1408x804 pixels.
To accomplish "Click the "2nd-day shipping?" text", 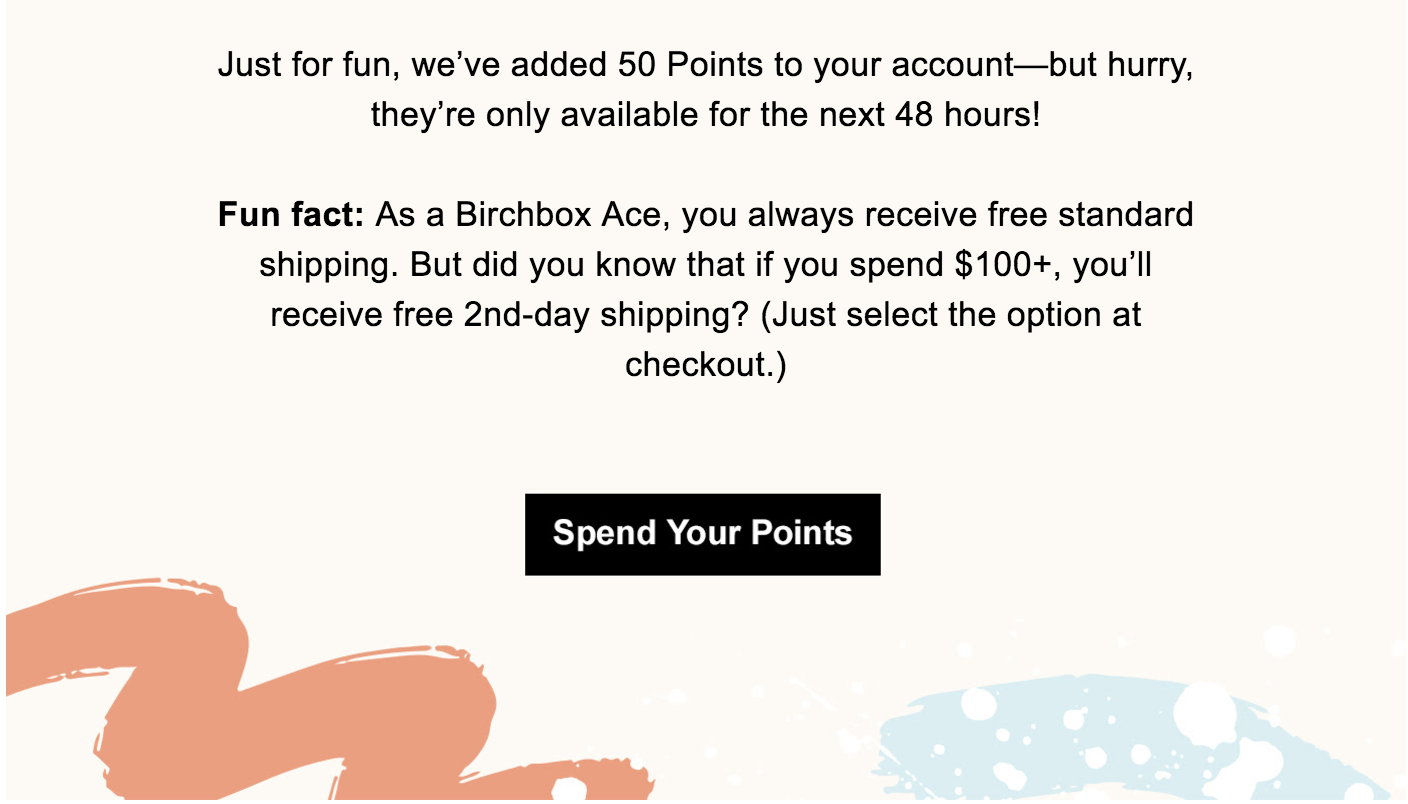I will point(606,315).
